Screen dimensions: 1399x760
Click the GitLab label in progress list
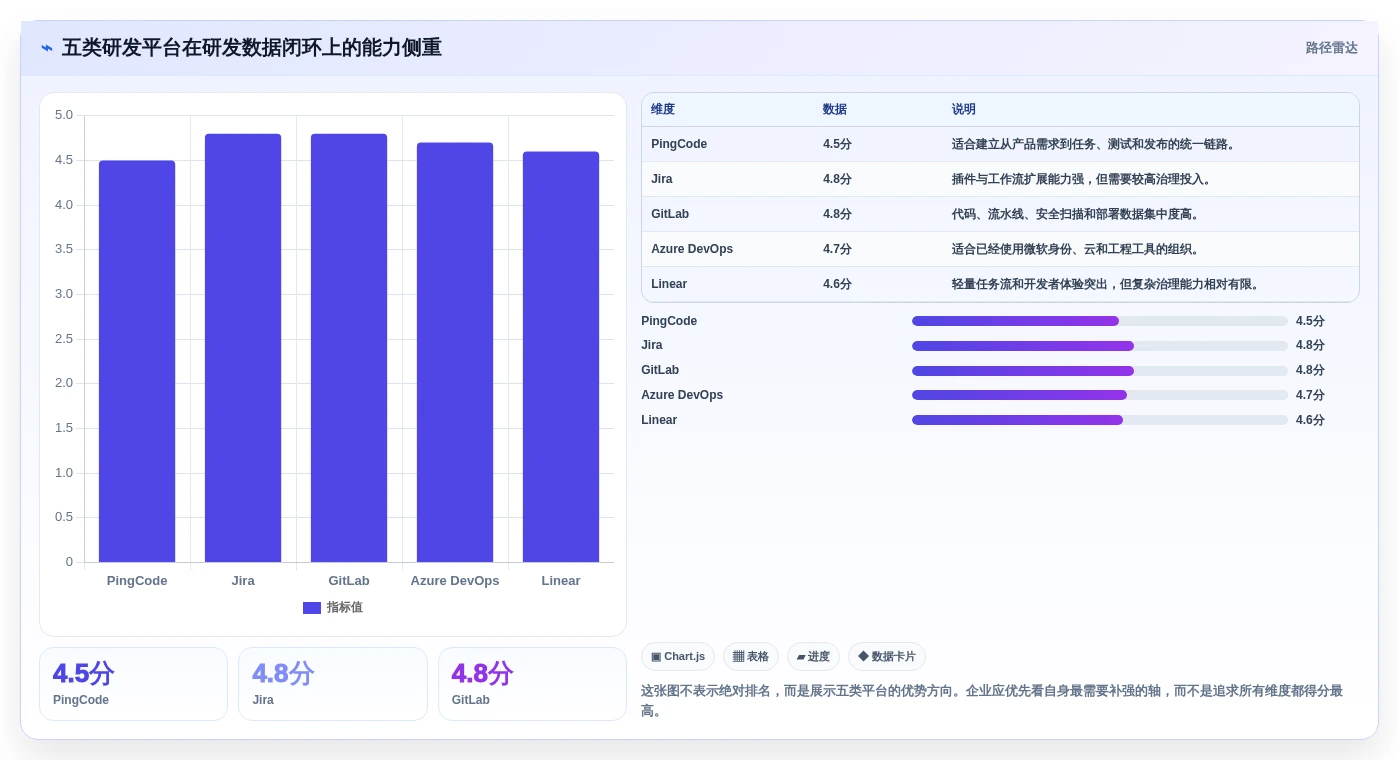[660, 370]
